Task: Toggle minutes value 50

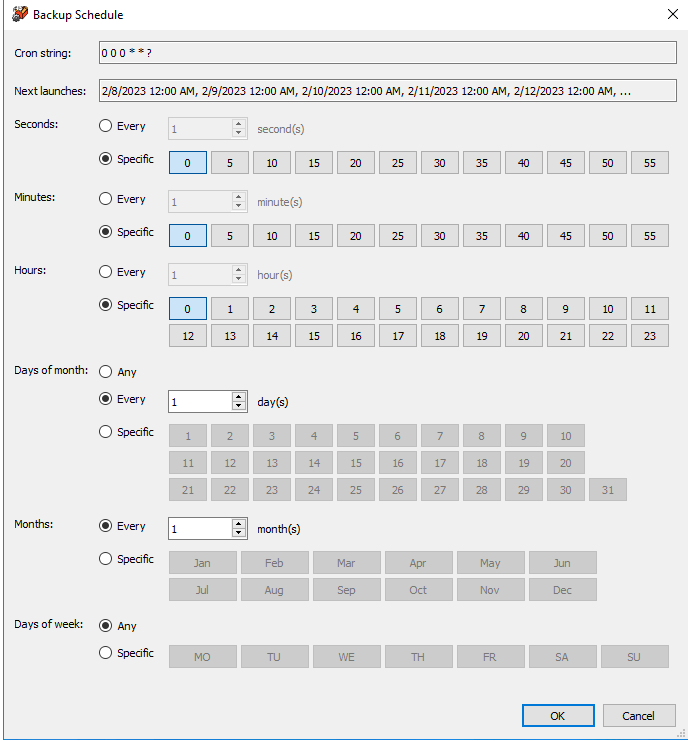Action: click(x=608, y=236)
